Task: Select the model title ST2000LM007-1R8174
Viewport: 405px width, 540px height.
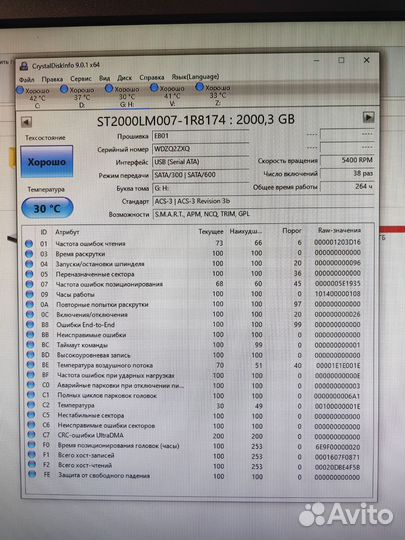Action: pyautogui.click(x=161, y=121)
